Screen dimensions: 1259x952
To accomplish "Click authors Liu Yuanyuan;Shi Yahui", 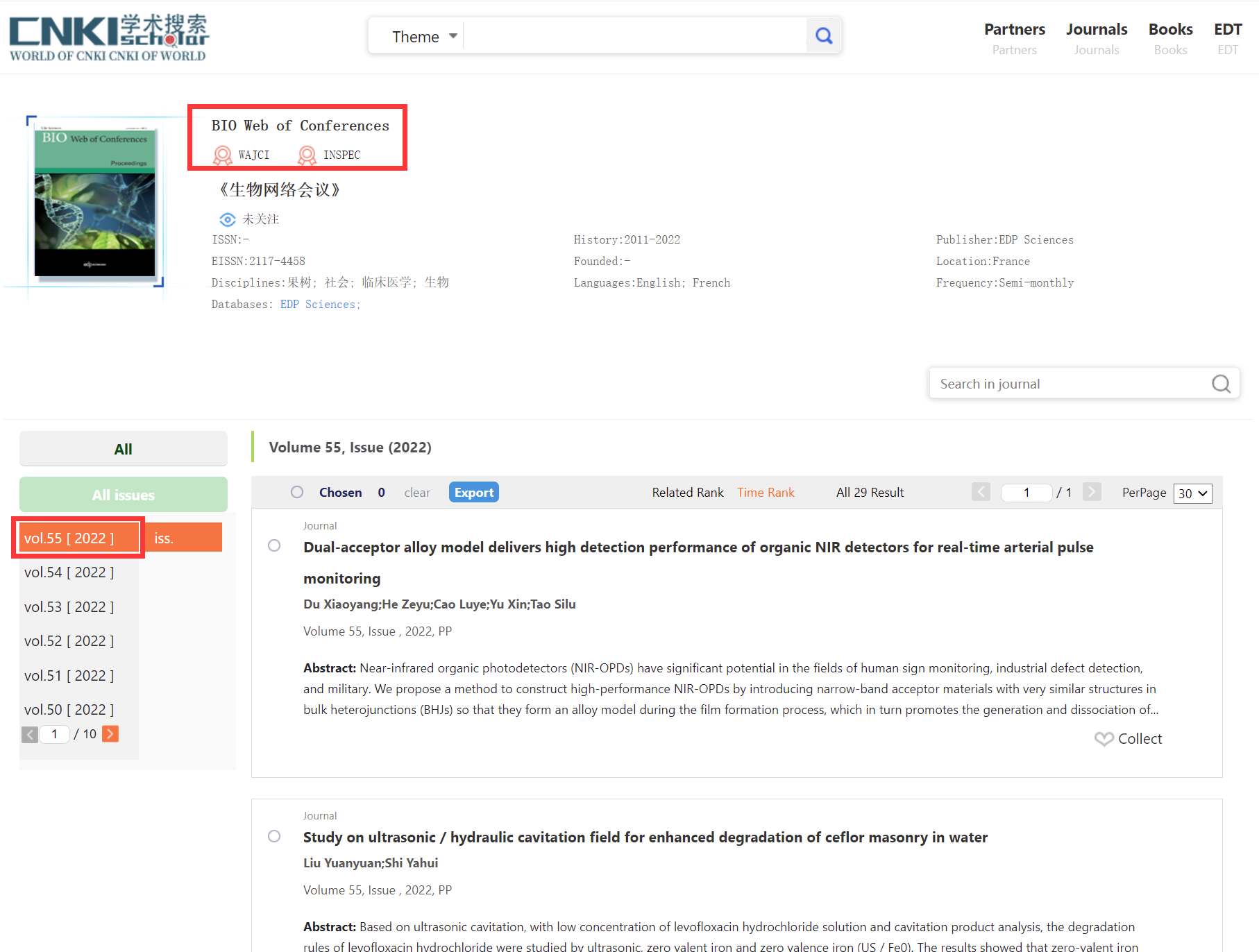I will tap(371, 863).
